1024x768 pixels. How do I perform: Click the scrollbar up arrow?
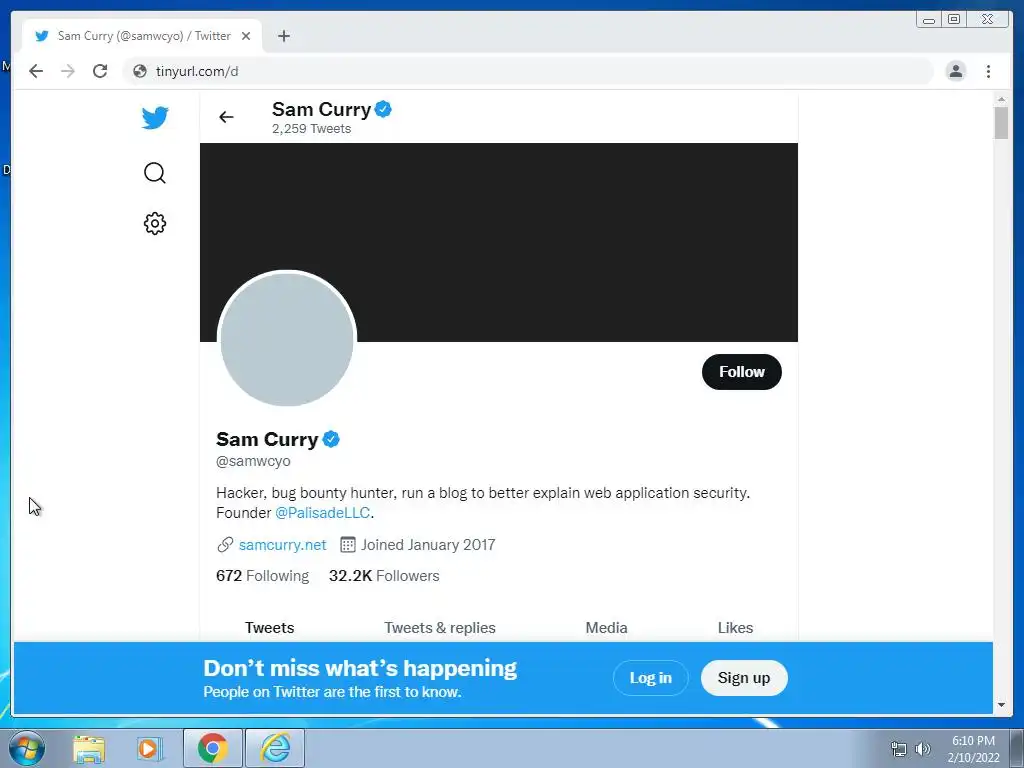coord(1001,99)
